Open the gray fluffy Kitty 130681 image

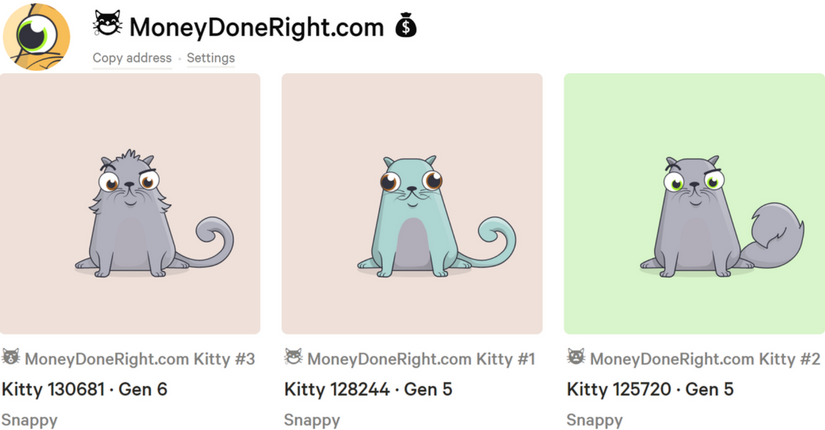pyautogui.click(x=130, y=204)
